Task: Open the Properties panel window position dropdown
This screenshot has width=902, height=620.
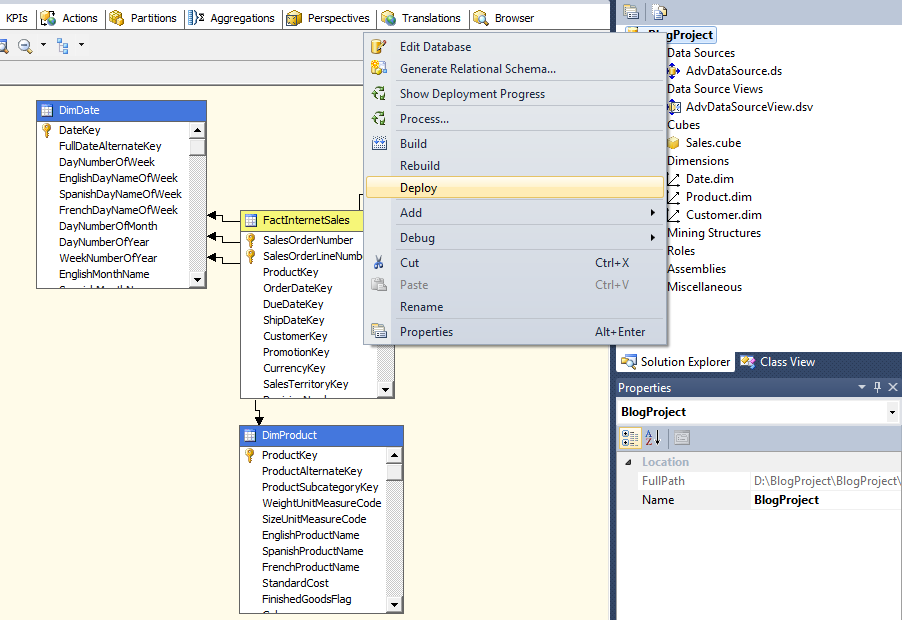Action: 862,387
